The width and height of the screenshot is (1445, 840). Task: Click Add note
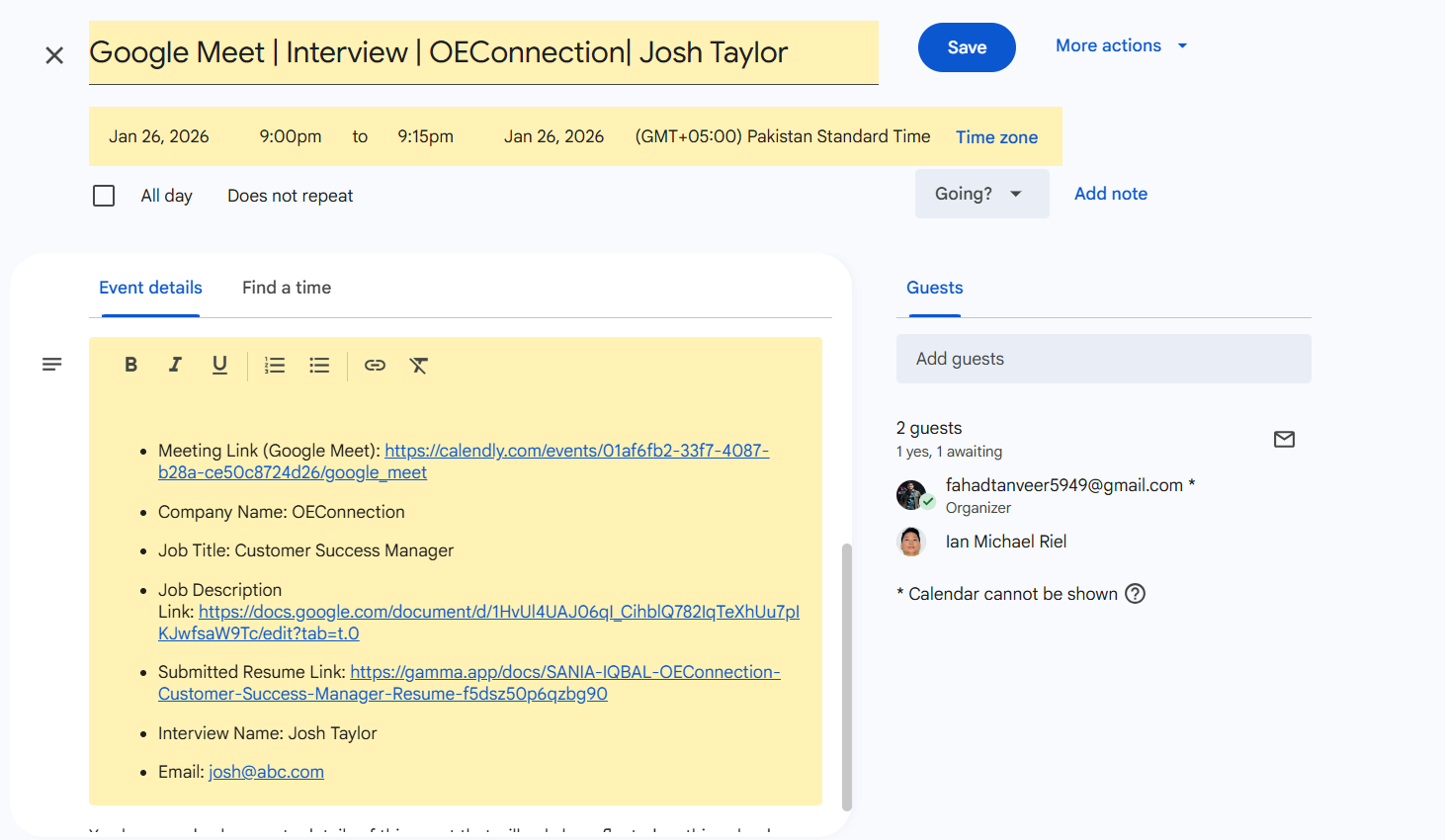tap(1111, 194)
